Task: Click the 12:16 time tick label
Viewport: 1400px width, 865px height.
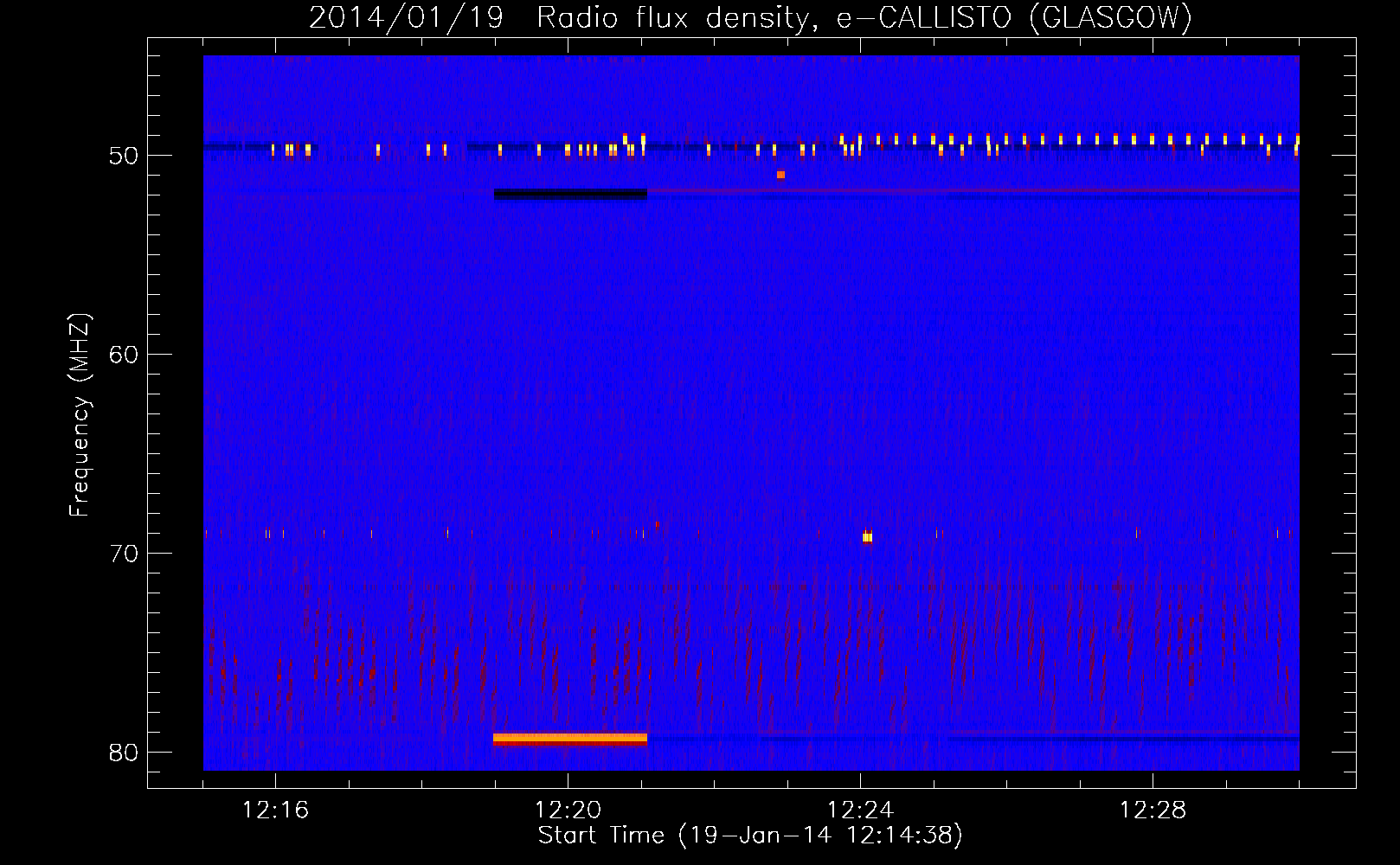Action: tap(275, 811)
